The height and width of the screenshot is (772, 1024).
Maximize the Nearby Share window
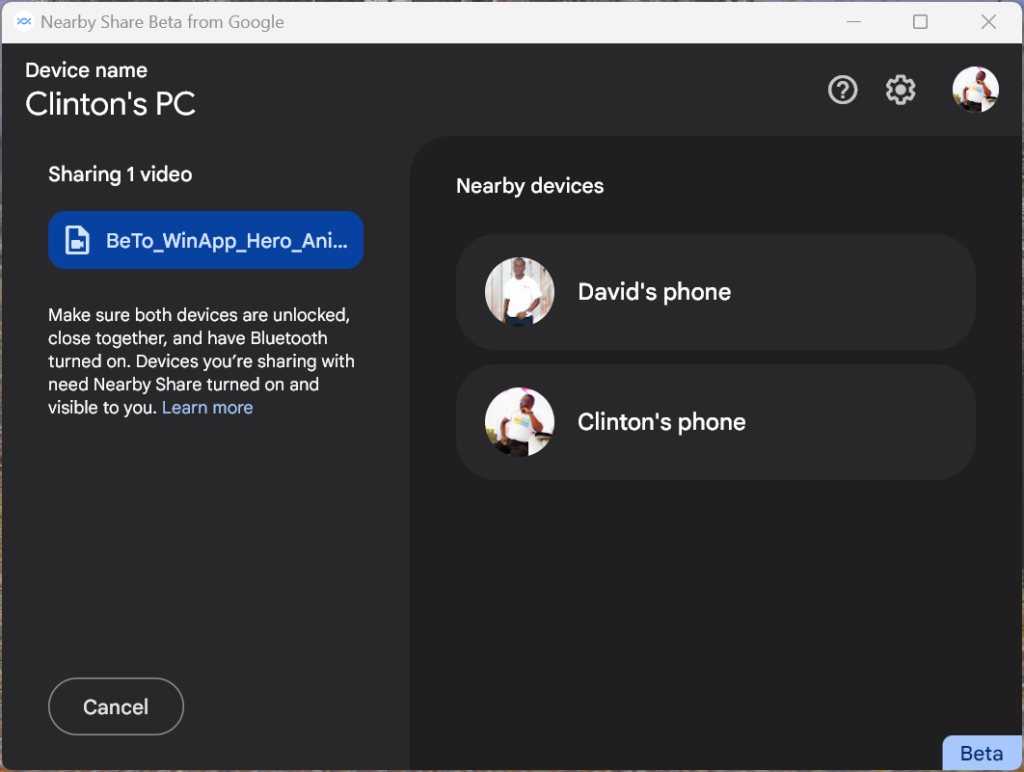920,22
